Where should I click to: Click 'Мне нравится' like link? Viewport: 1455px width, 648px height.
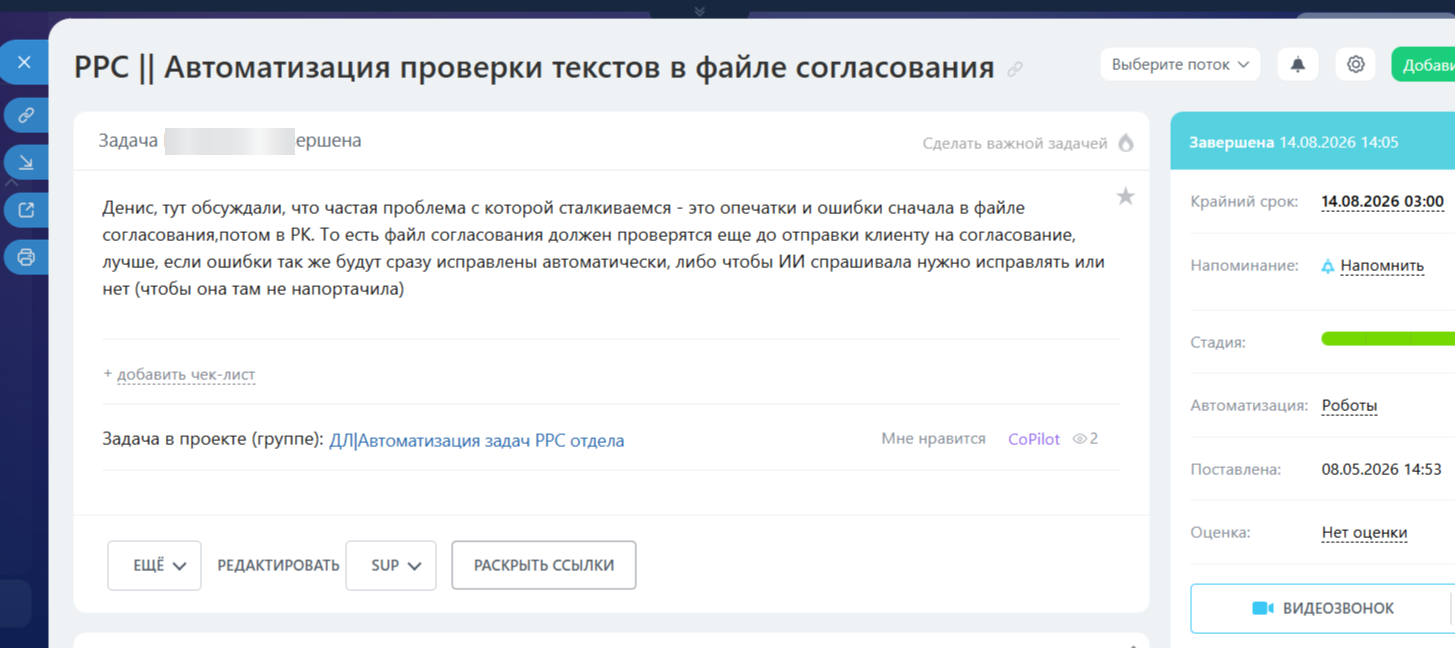coord(933,438)
